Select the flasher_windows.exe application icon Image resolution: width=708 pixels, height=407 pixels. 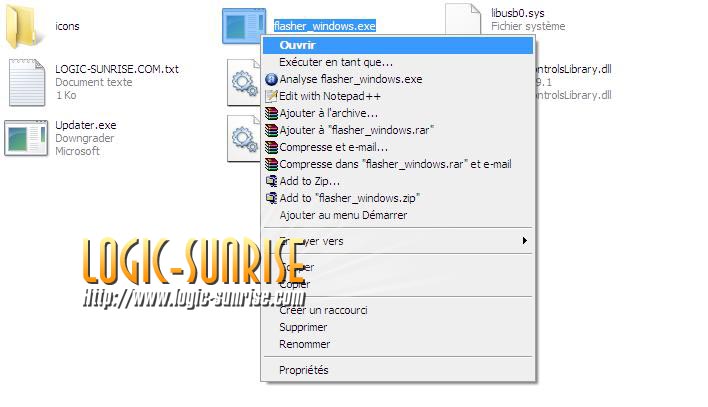pos(243,26)
